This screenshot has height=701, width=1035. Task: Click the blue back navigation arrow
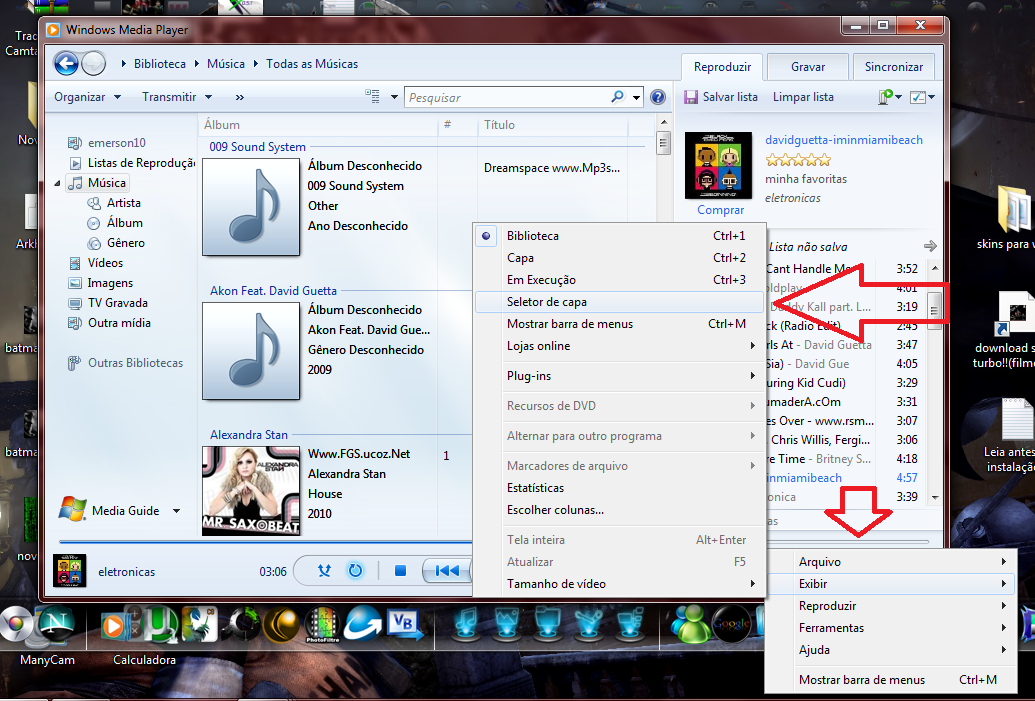(x=66, y=64)
